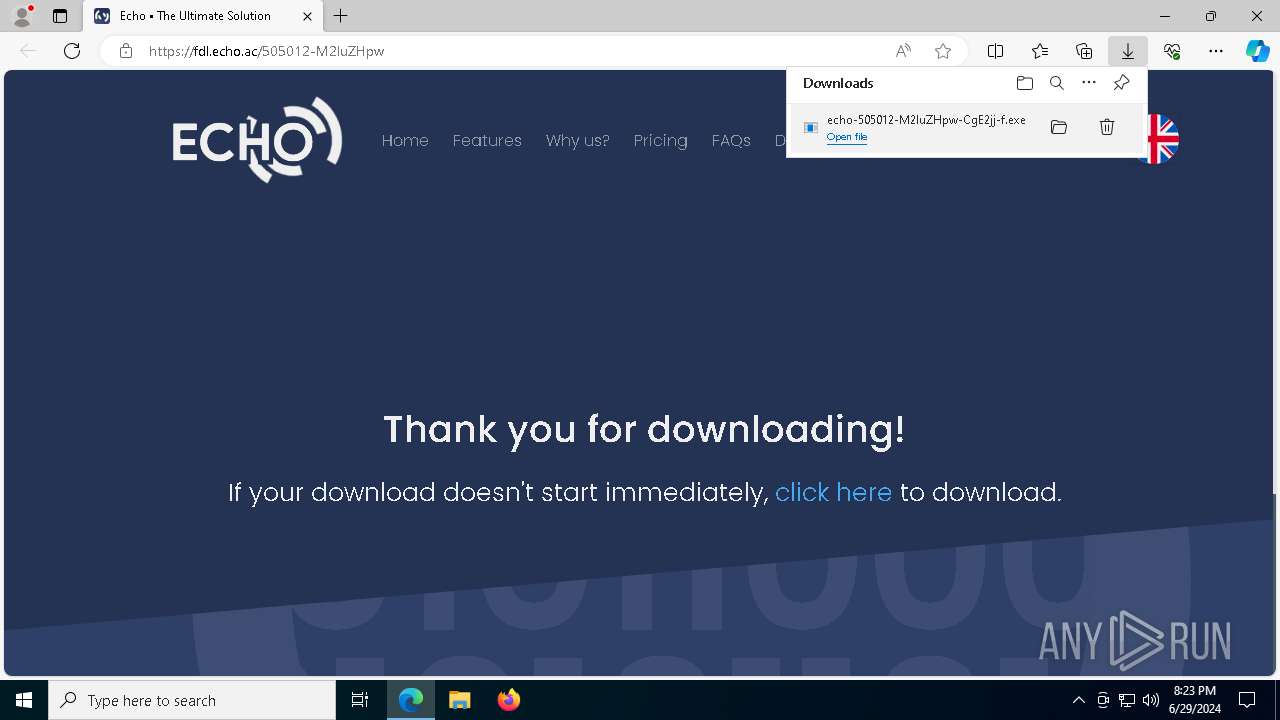Open the Windows Start menu
The height and width of the screenshot is (720, 1280).
pos(24,700)
